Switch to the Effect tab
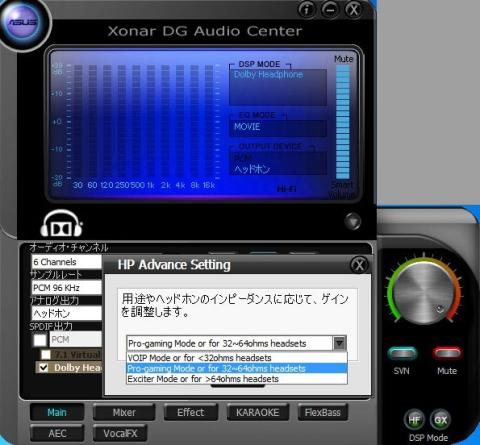The width and height of the screenshot is (480, 445). point(191,412)
